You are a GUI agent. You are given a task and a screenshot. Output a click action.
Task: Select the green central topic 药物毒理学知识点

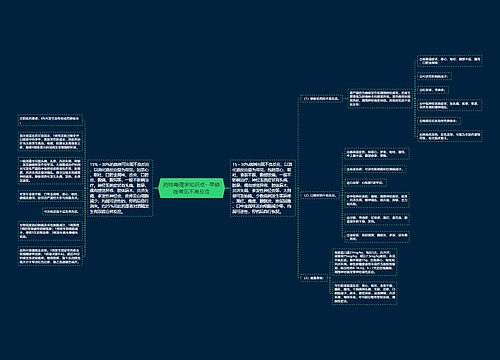192,188
